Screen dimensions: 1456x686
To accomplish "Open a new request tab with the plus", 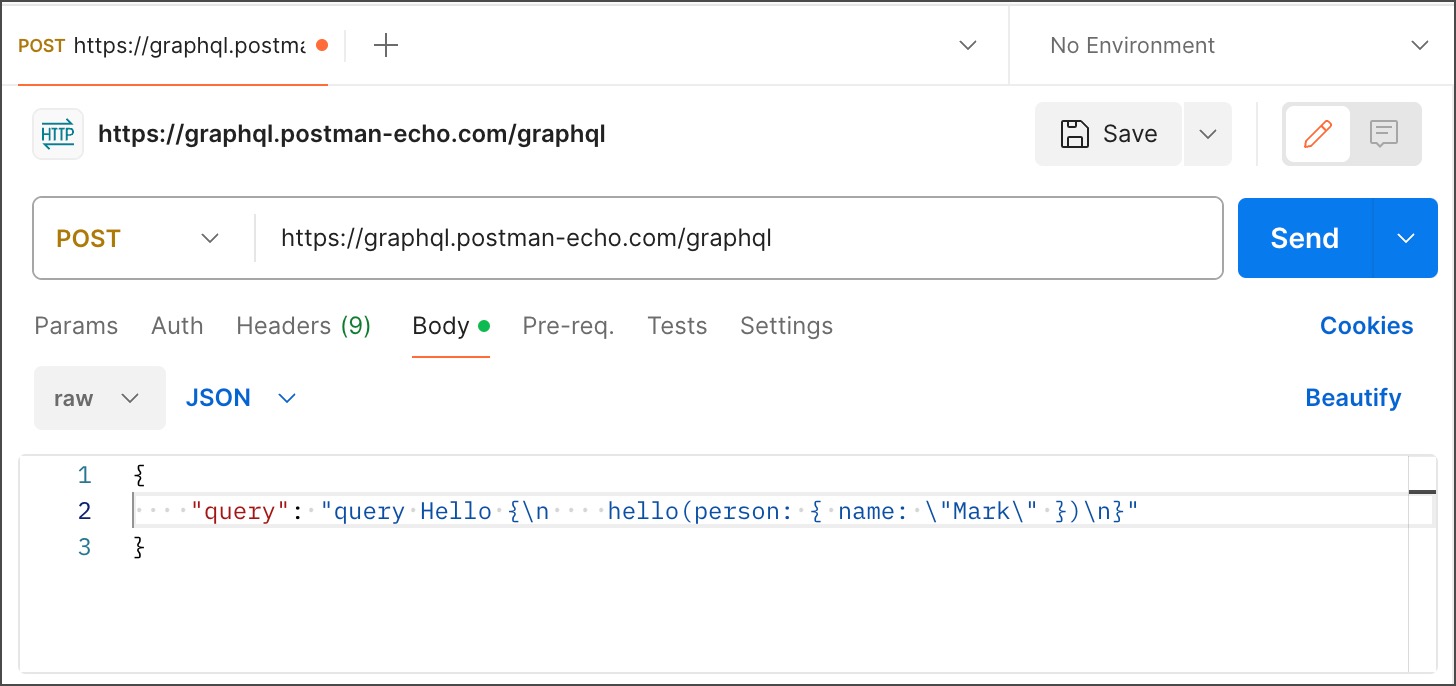I will (385, 45).
